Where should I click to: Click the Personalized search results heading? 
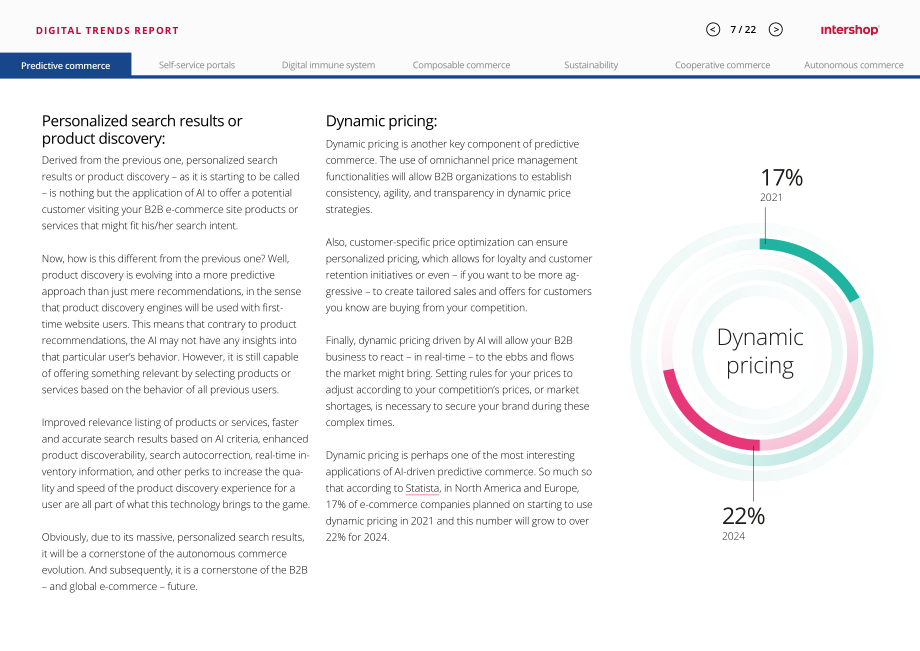pos(142,130)
